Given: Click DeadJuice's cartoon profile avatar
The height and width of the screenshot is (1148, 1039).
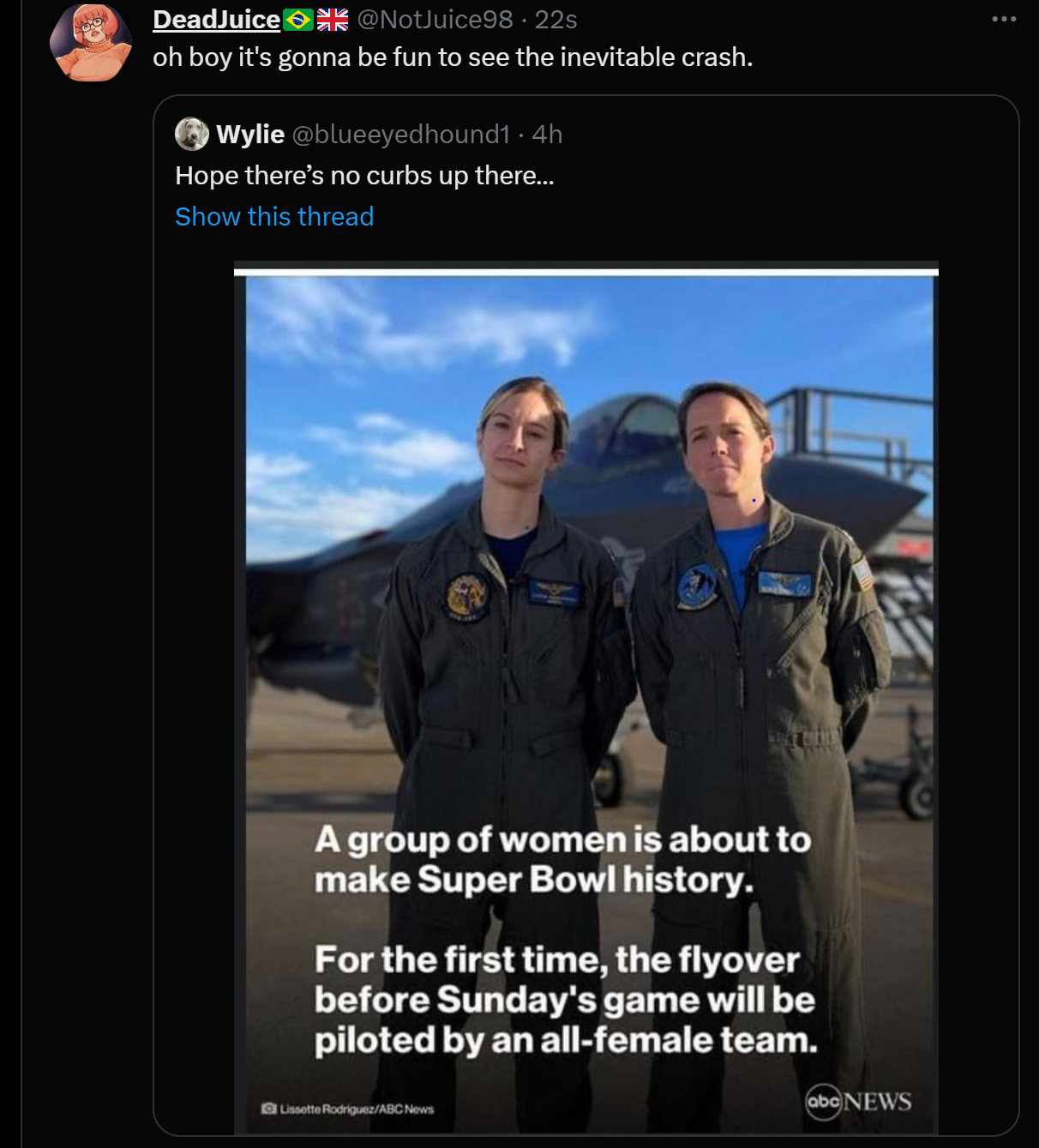Looking at the screenshot, I should (91, 43).
